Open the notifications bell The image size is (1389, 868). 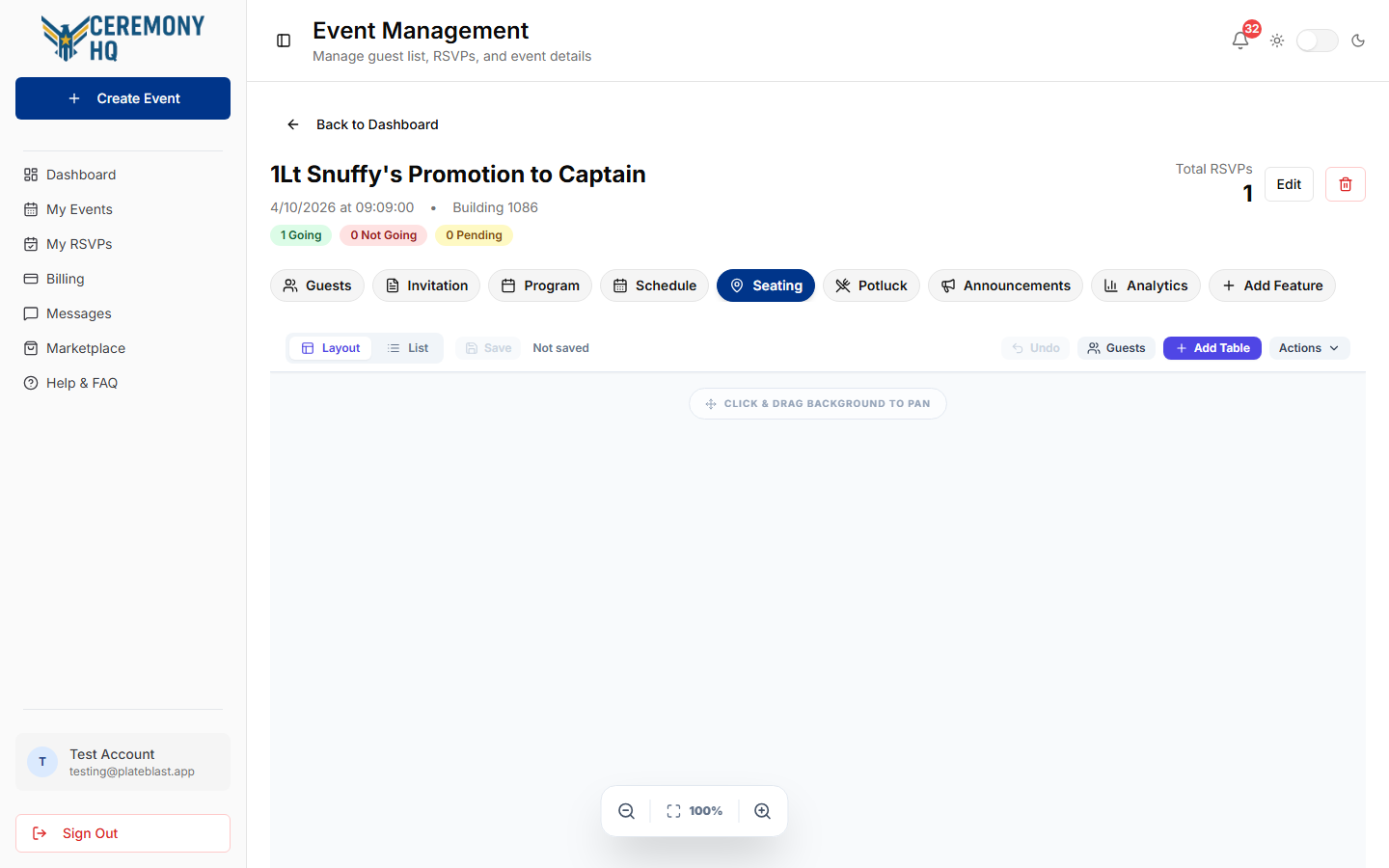coord(1240,41)
